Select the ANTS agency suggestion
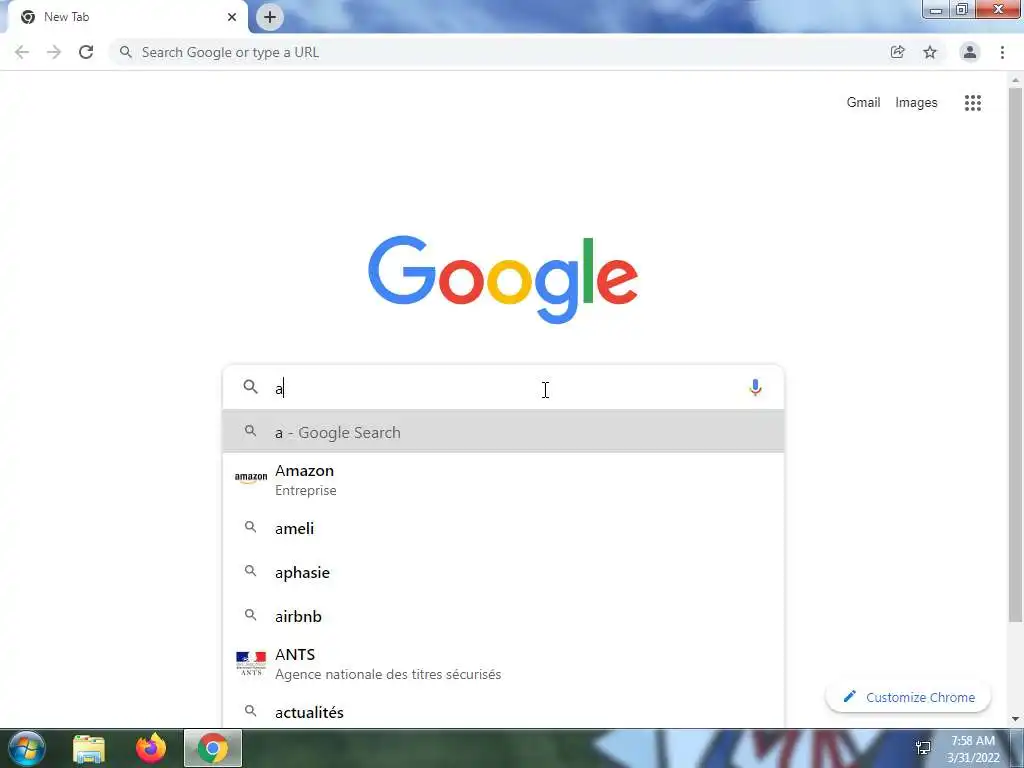The width and height of the screenshot is (1024, 768). pyautogui.click(x=503, y=664)
